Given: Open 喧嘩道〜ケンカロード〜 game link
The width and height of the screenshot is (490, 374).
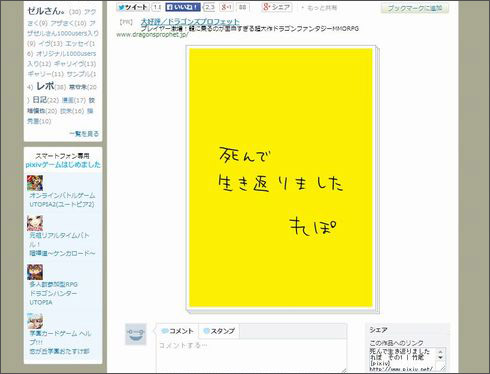Looking at the screenshot, I should tap(62, 253).
